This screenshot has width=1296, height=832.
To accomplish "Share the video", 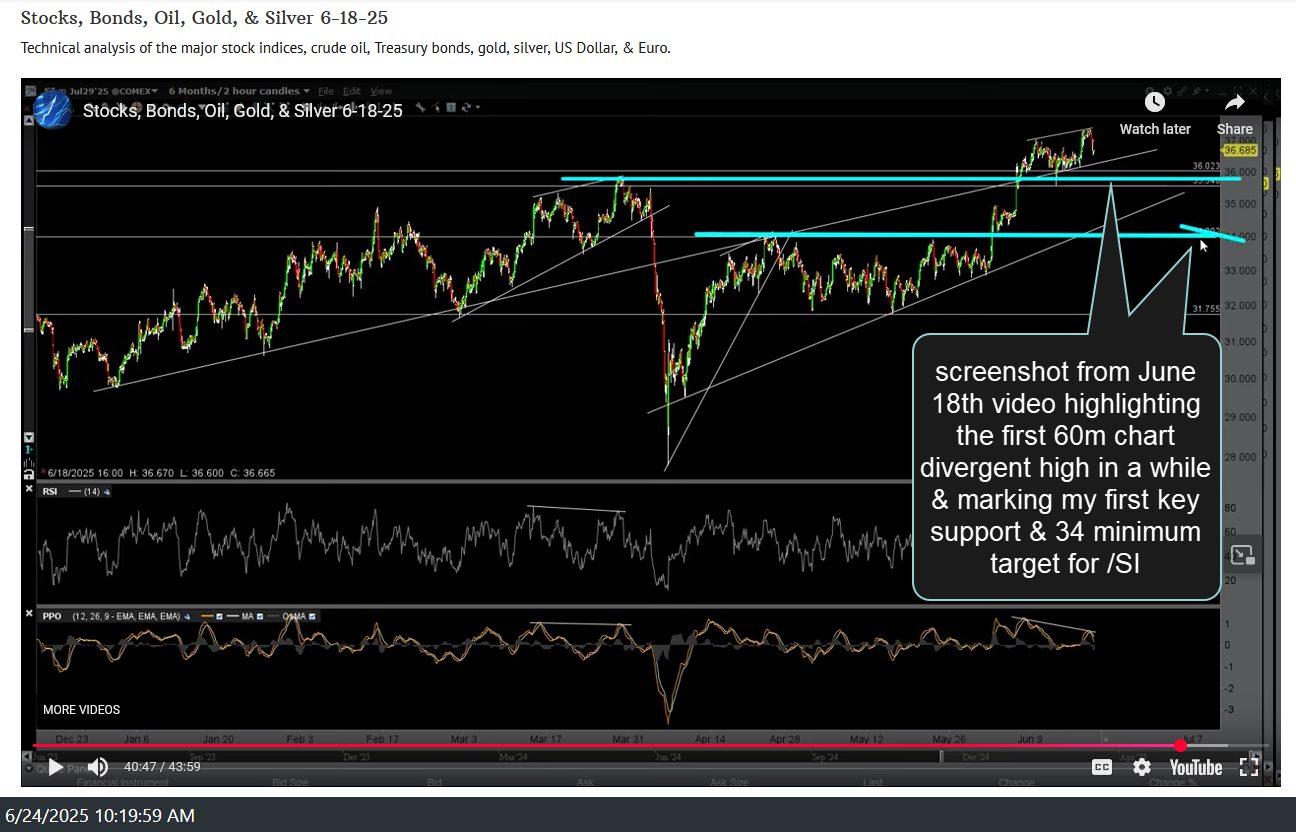I will click(x=1235, y=112).
